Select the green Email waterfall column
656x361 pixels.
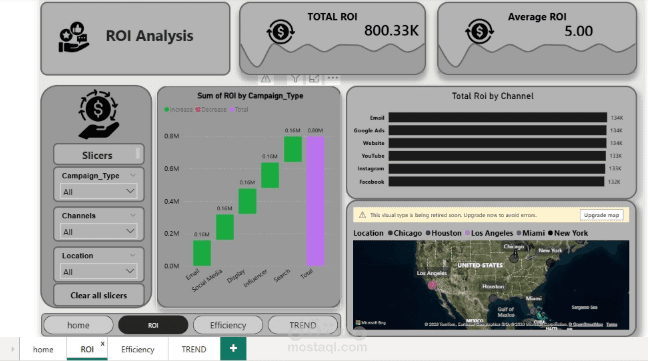click(x=202, y=253)
